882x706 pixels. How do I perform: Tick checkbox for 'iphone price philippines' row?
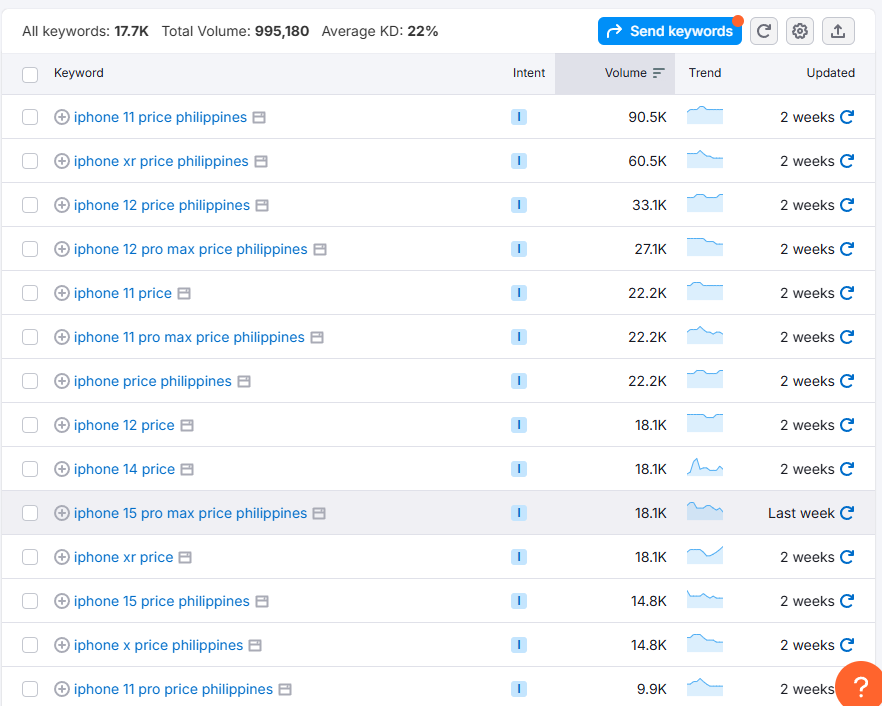point(30,381)
